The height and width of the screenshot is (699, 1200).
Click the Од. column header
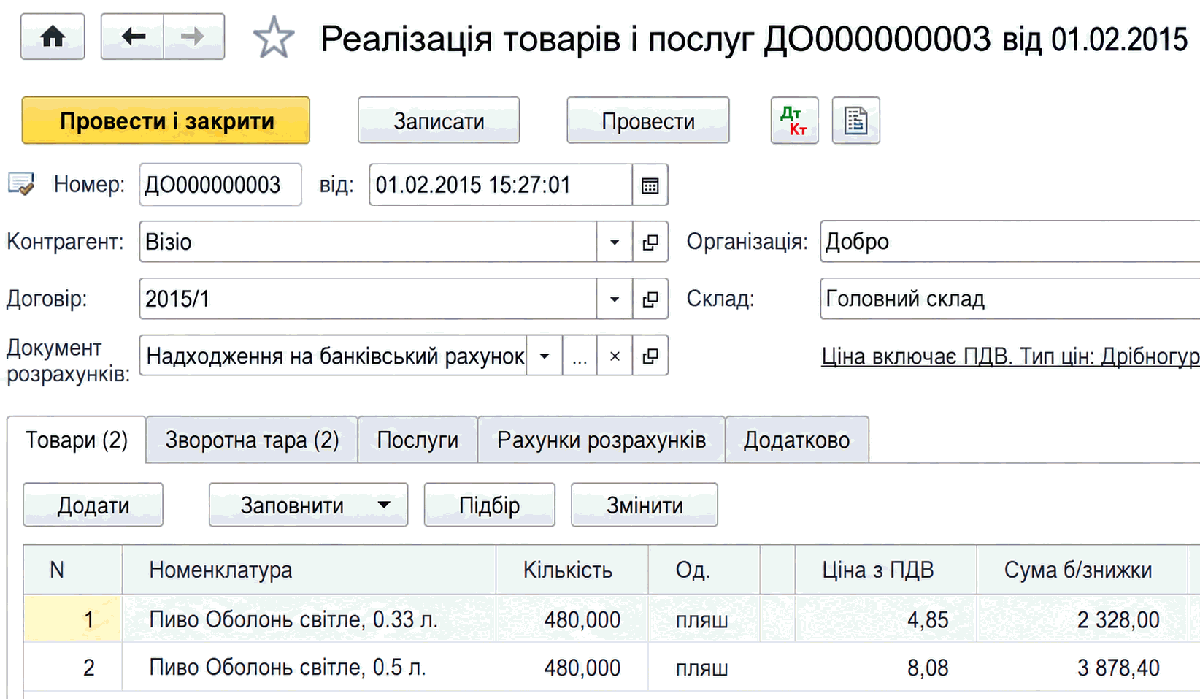coord(704,570)
